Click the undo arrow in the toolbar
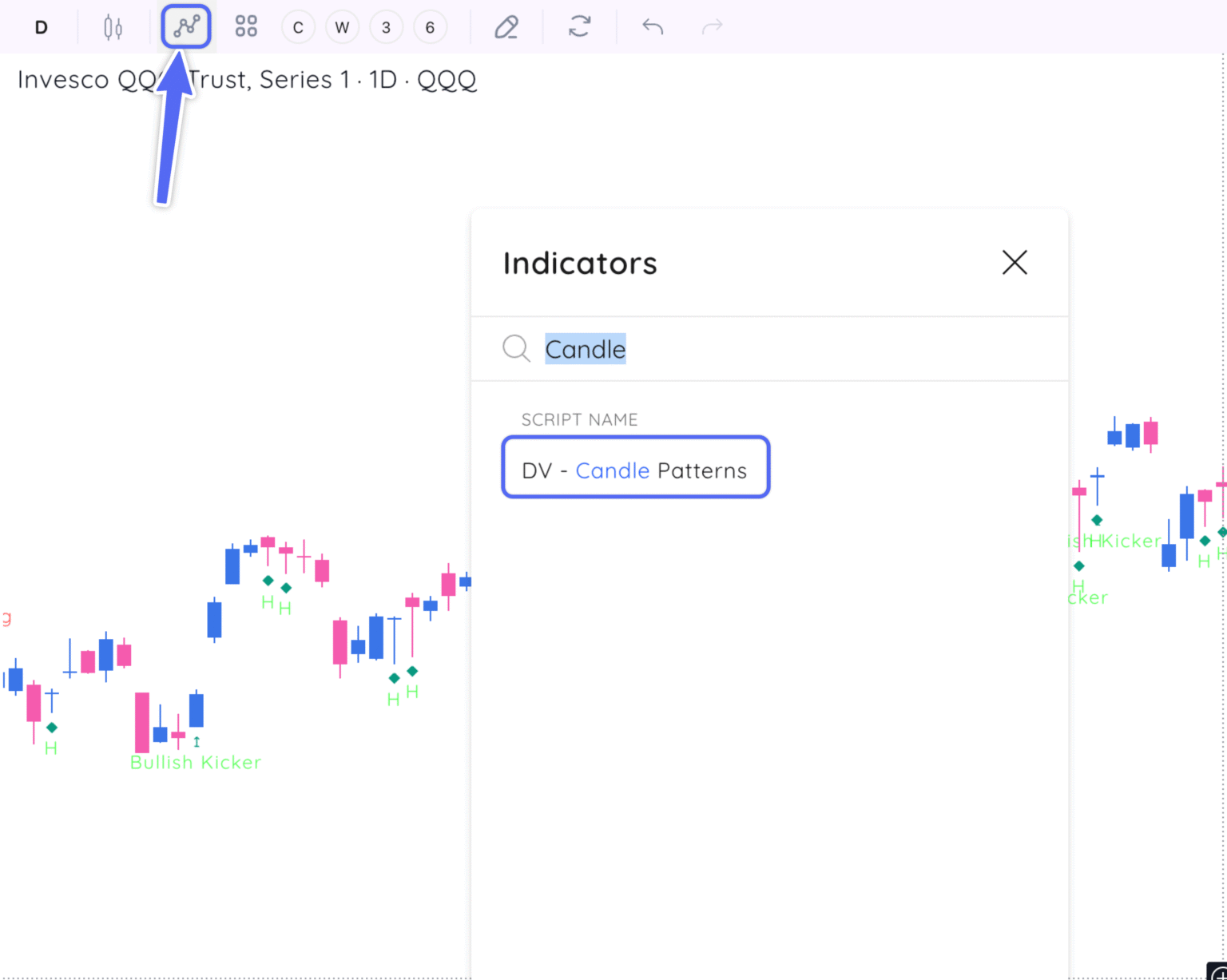Image resolution: width=1227 pixels, height=980 pixels. (652, 26)
